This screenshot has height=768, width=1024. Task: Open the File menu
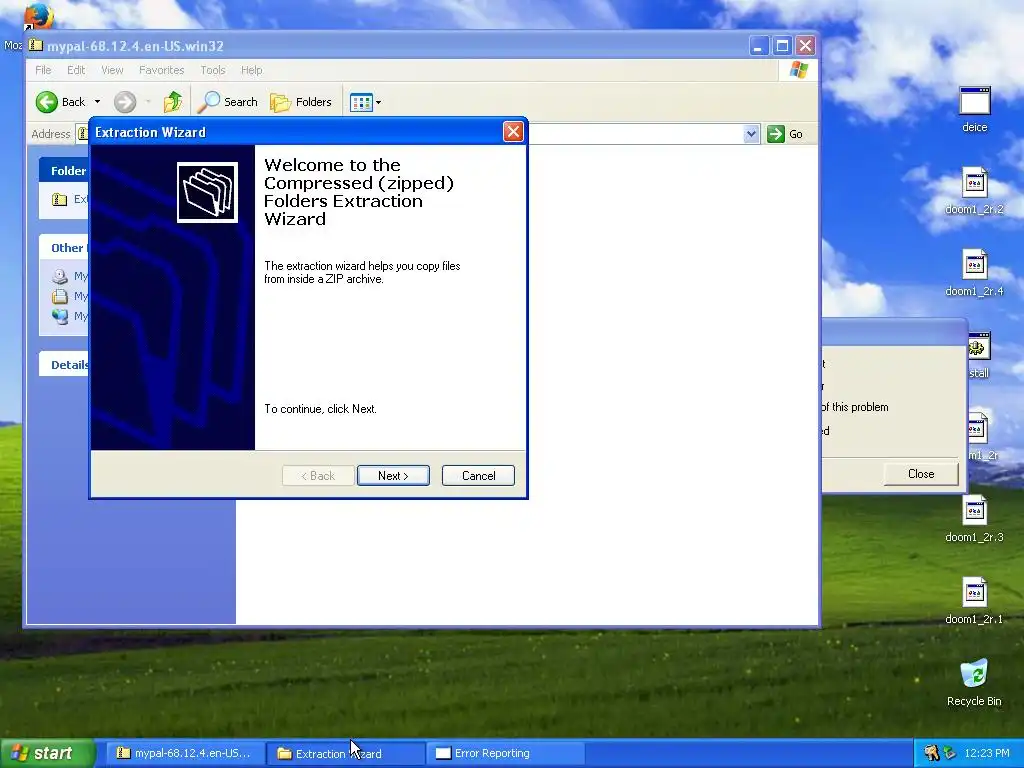pos(43,70)
